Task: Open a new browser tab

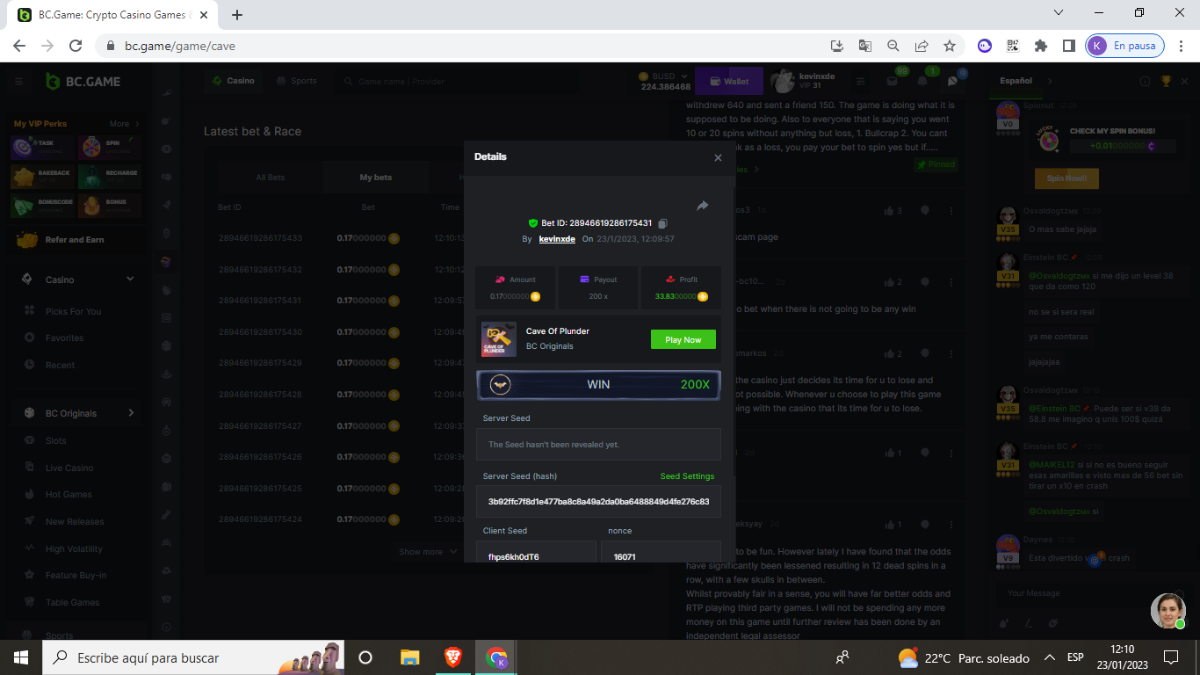Action: pos(237,15)
